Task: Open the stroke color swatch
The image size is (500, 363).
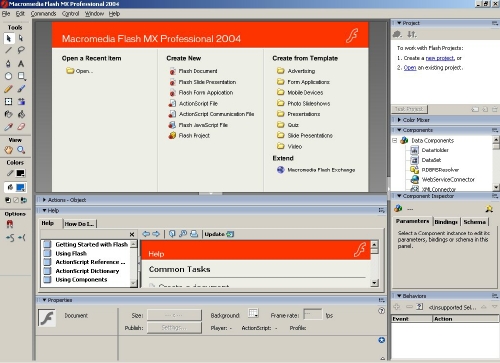Action: pyautogui.click(x=20, y=173)
